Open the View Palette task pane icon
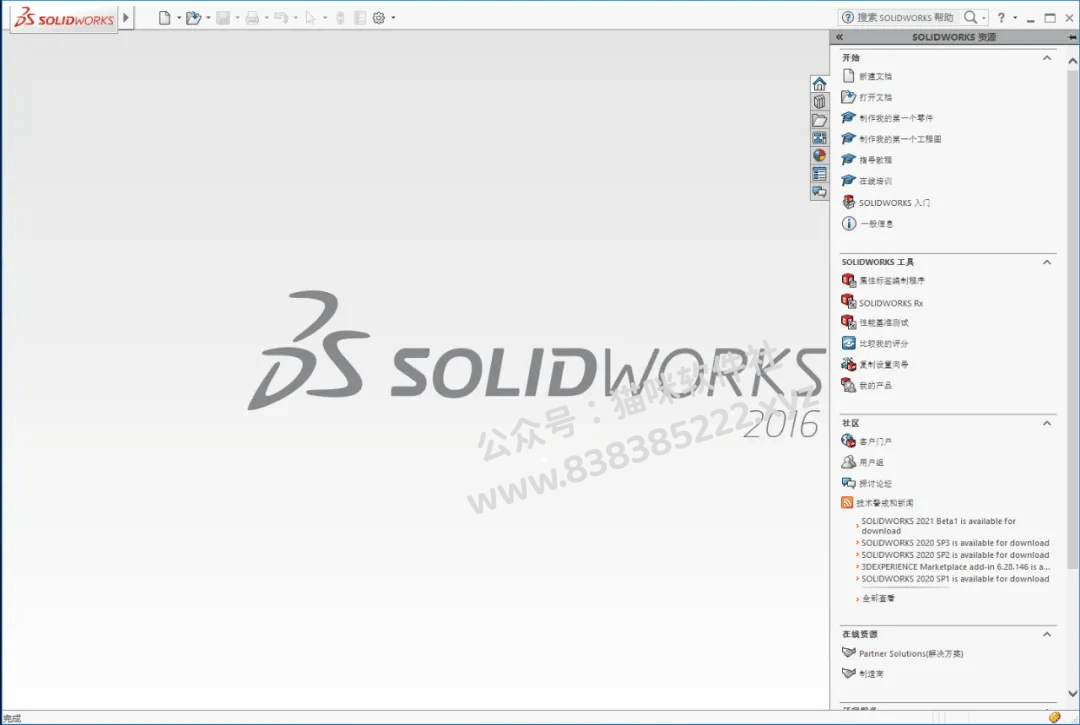The width and height of the screenshot is (1080, 725). pos(819,138)
